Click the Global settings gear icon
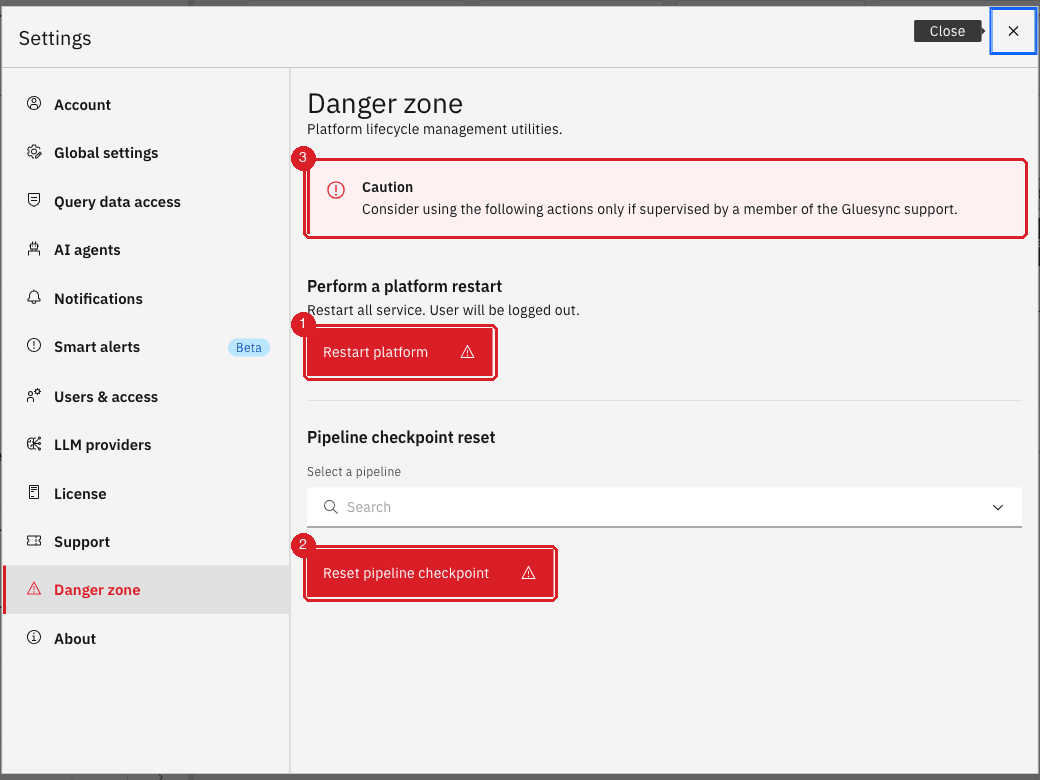This screenshot has width=1040, height=780. (34, 152)
